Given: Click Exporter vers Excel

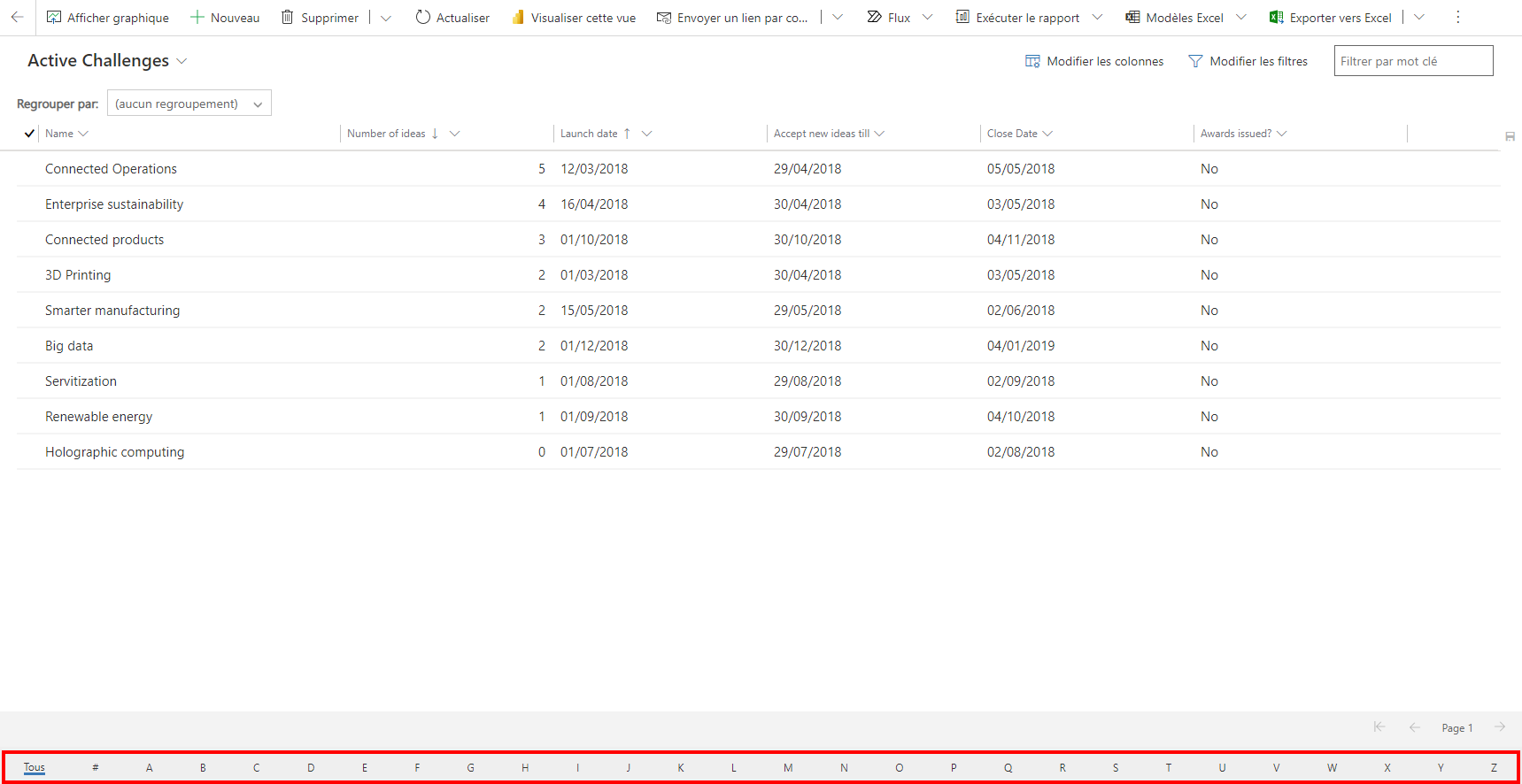Looking at the screenshot, I should coord(1331,18).
